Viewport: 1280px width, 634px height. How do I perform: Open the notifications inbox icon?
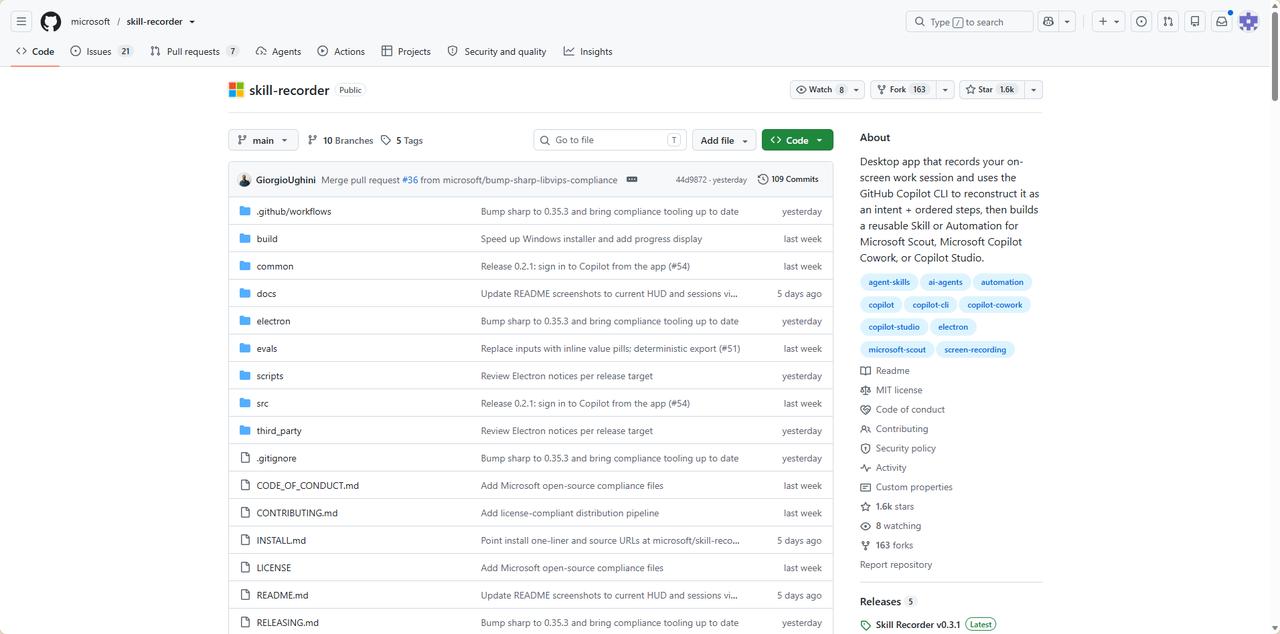(1222, 21)
